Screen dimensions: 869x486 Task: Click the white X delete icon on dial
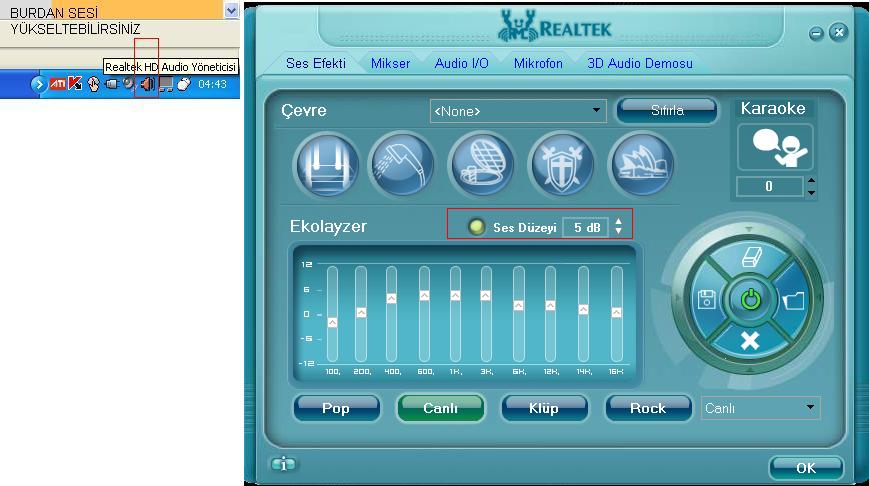coord(750,340)
